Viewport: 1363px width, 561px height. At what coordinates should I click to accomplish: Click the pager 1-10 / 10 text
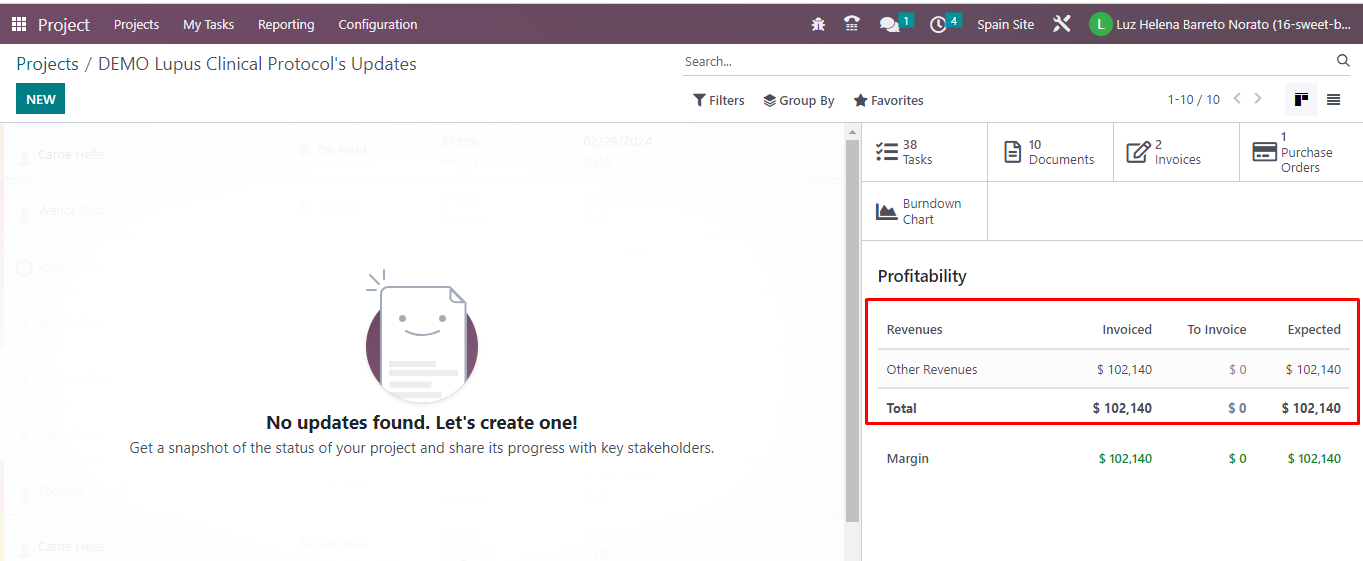1194,100
